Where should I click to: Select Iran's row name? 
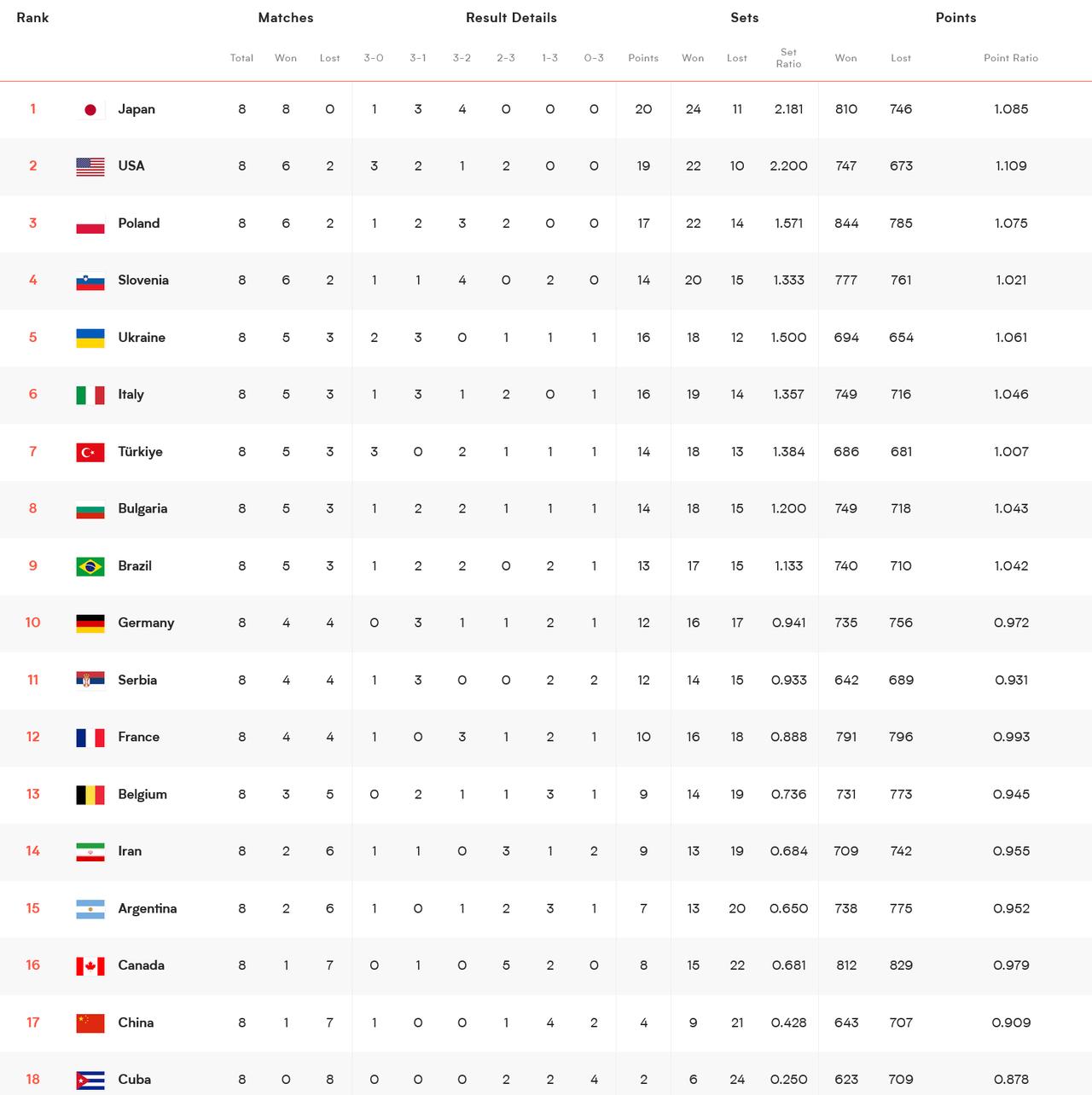click(x=130, y=851)
